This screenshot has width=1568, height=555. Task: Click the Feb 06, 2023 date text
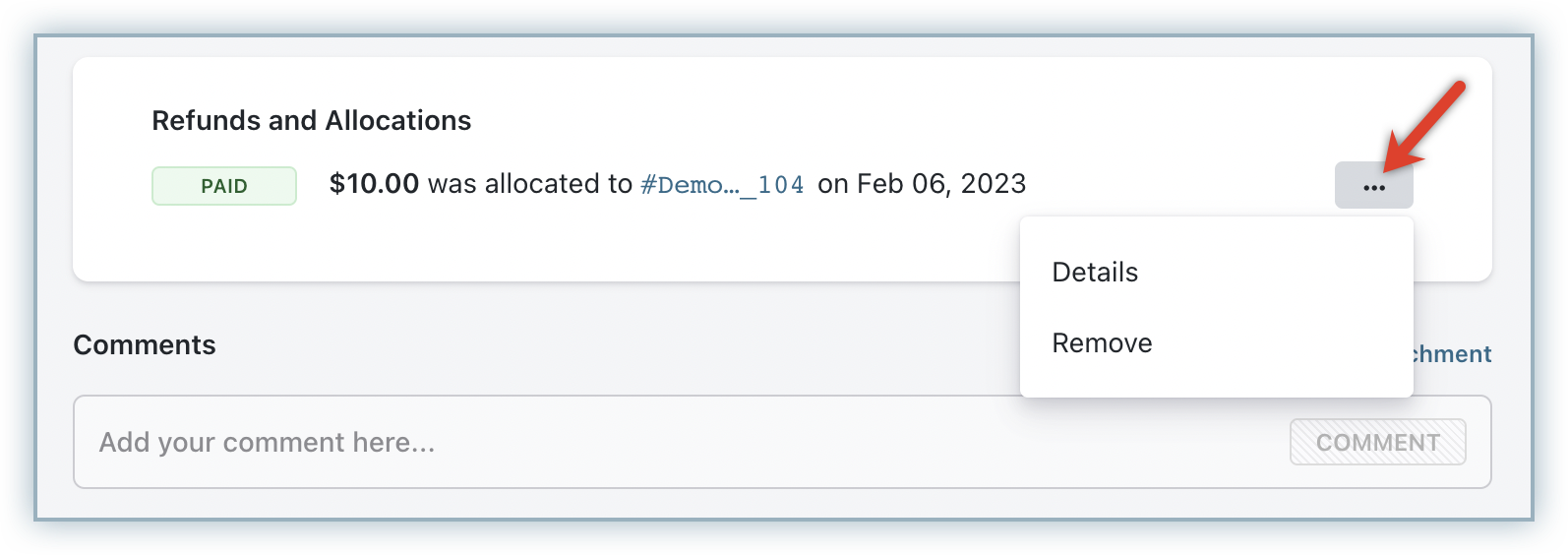tap(941, 184)
